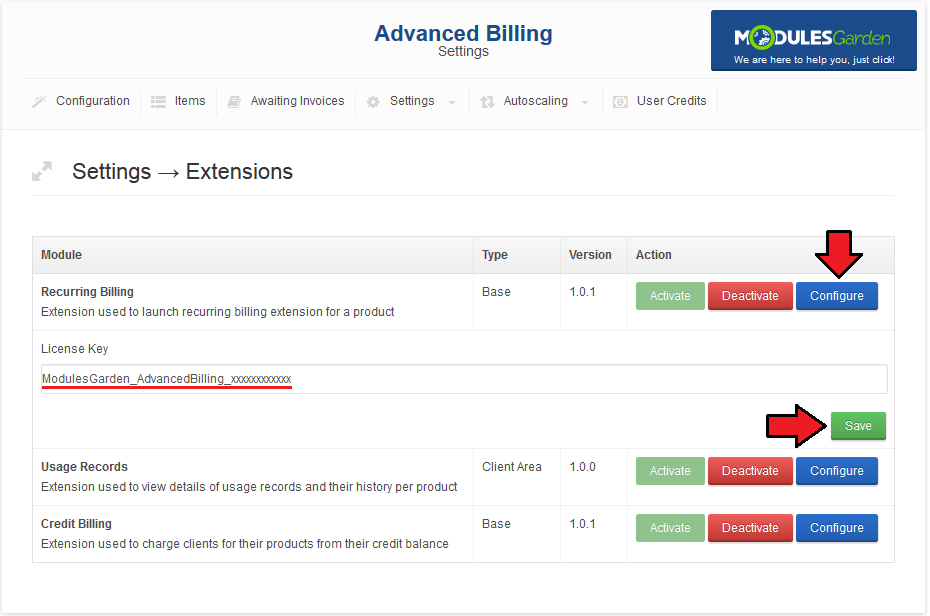Screen dimensions: 930x616
Task: Click the Credit Billing description text
Action: pyautogui.click(x=244, y=544)
